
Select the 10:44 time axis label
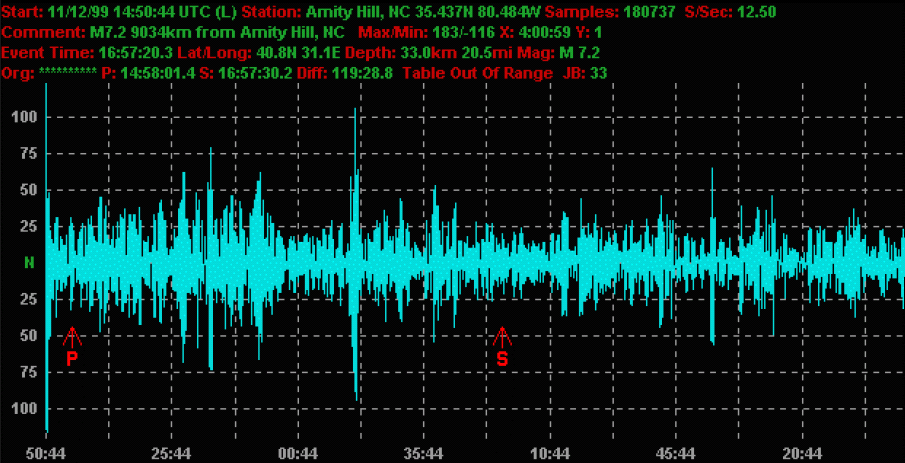click(551, 453)
